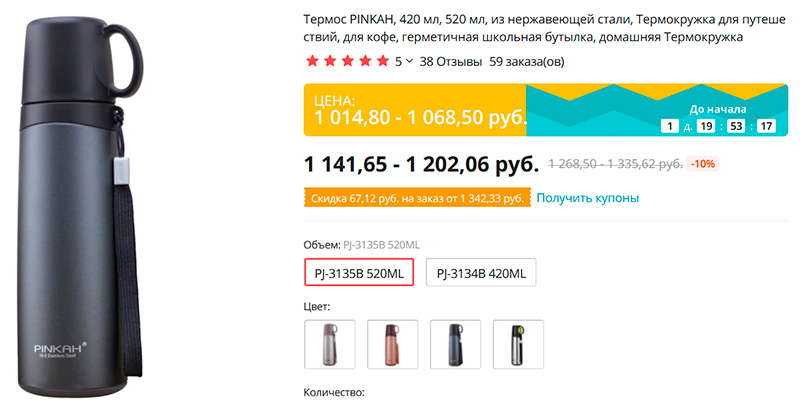Click the orange discount coupon banner
Screen dimensions: 800x406
click(415, 198)
